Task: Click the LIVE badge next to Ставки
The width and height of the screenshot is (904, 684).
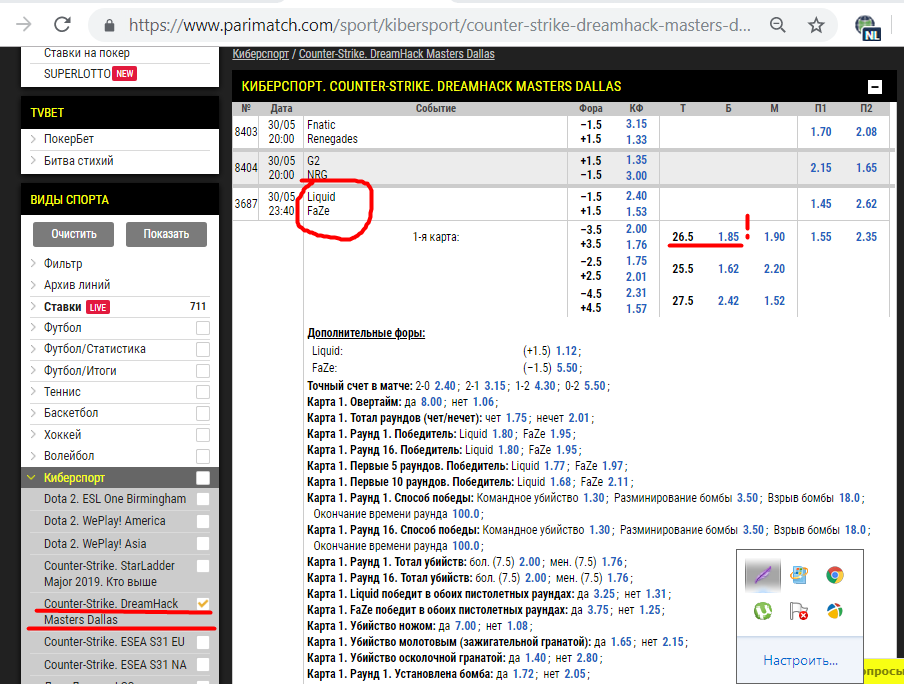Action: pos(97,307)
